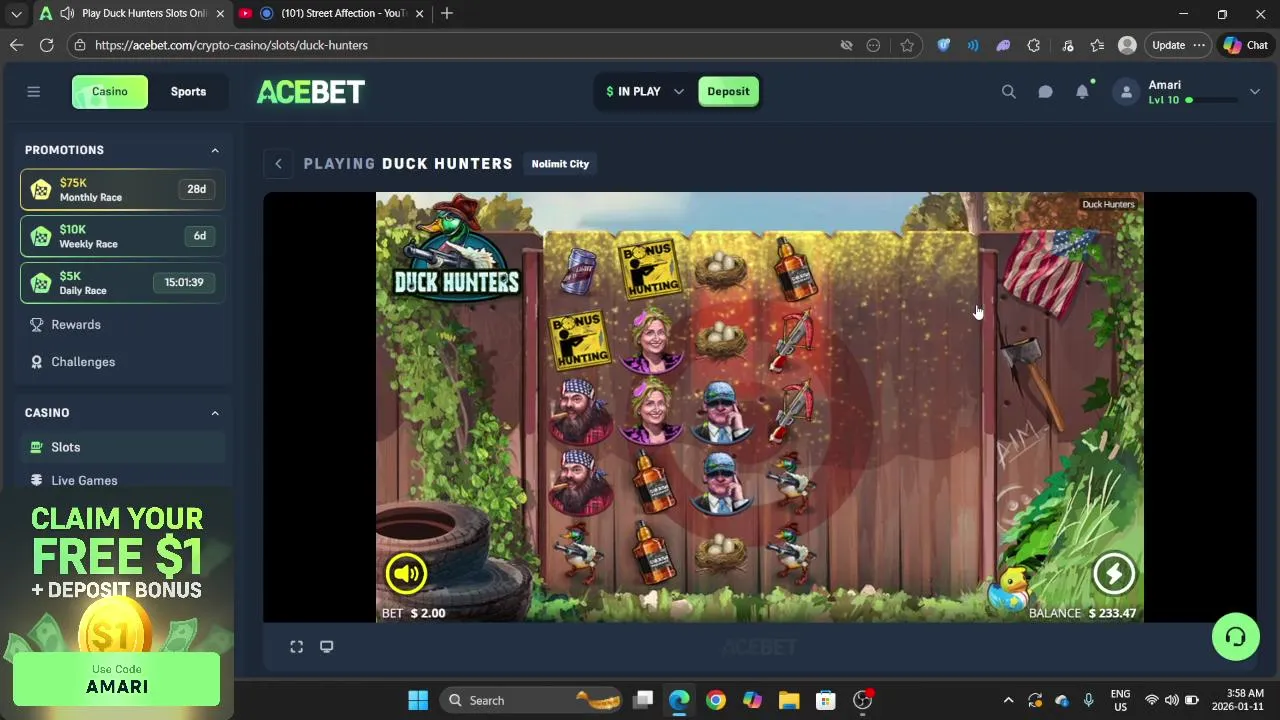
Task: Add page to favorites with star icon
Action: [907, 45]
